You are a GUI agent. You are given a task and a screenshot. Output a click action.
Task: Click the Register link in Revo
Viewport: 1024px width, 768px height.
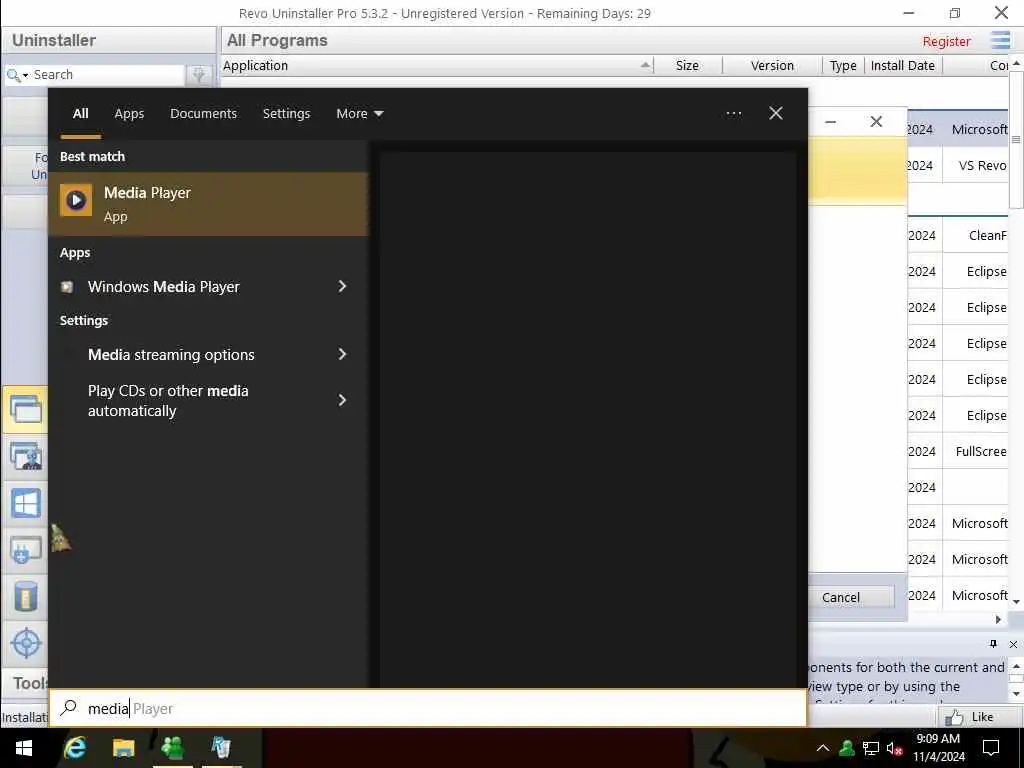(x=946, y=42)
